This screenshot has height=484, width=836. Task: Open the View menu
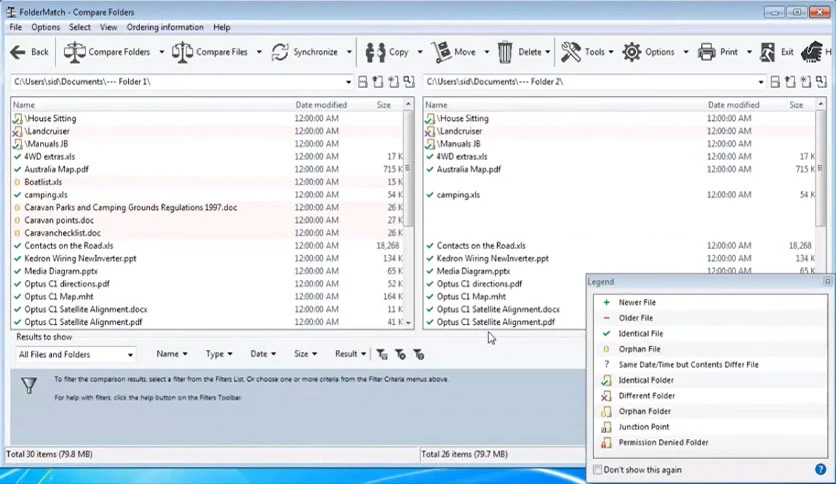coord(108,27)
